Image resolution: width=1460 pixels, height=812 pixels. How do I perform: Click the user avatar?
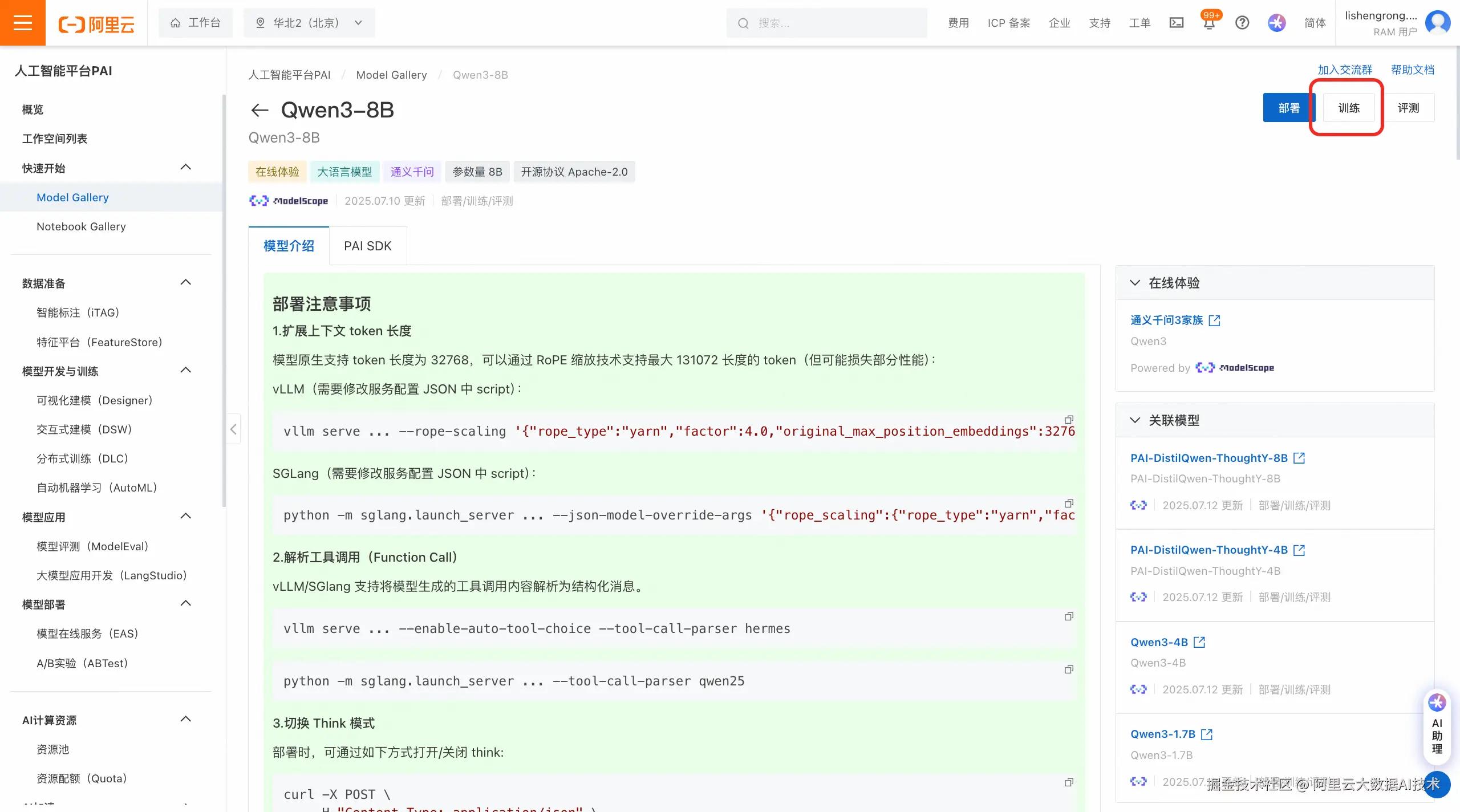[1437, 23]
